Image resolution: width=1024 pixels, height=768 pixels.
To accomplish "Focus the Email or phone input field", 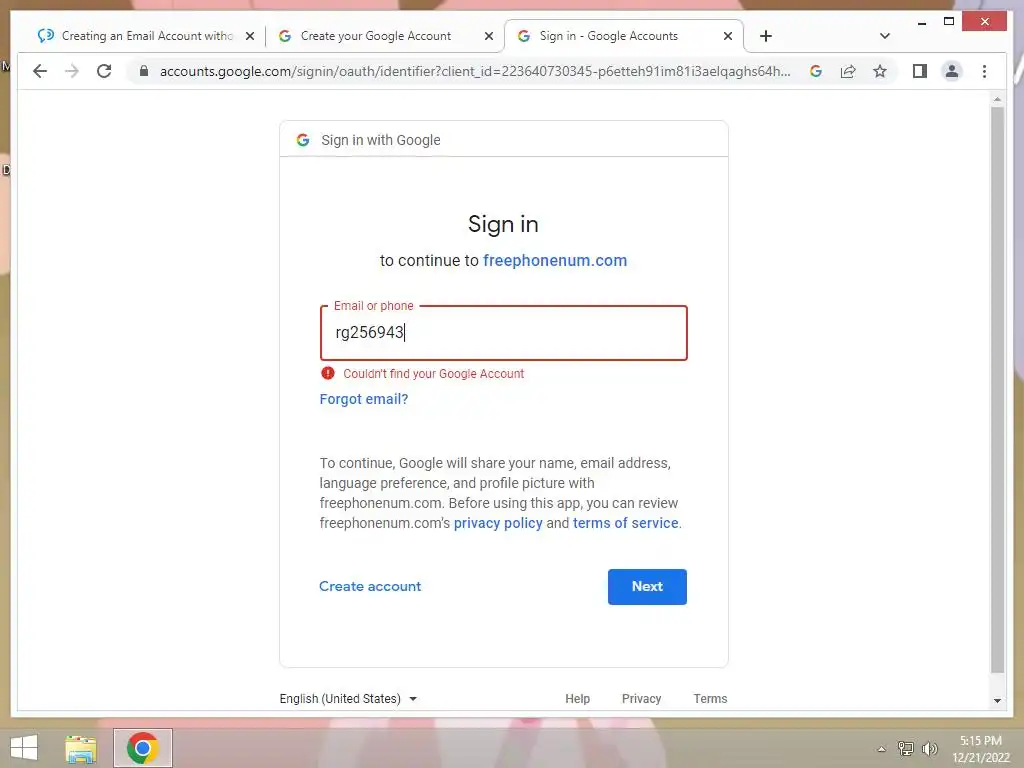I will pos(504,333).
